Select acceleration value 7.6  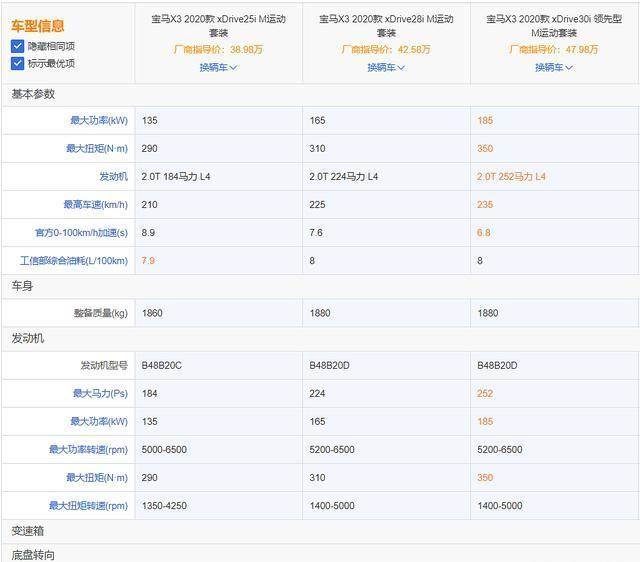[316, 233]
